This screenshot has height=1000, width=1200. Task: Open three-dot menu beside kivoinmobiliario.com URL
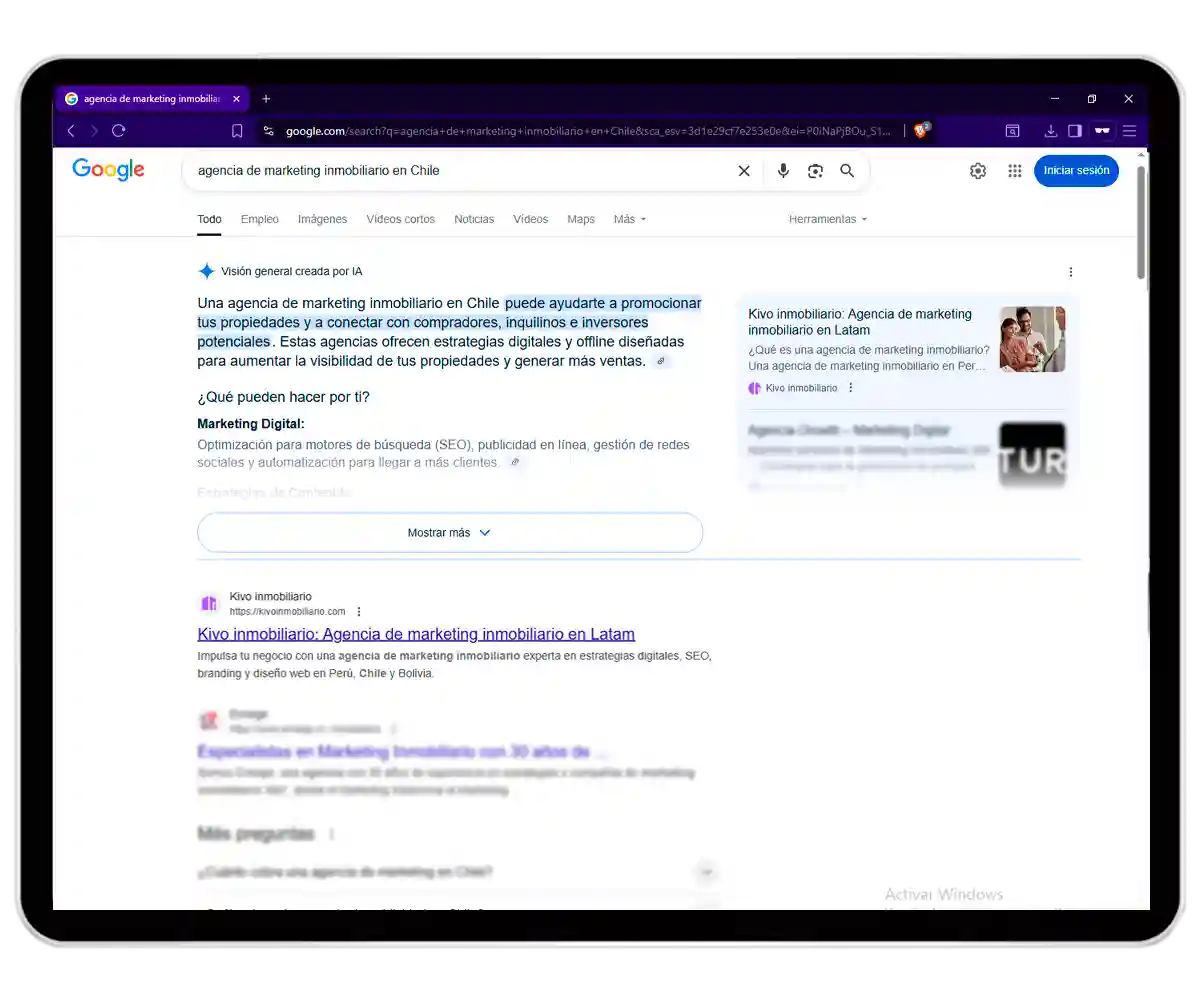click(359, 612)
